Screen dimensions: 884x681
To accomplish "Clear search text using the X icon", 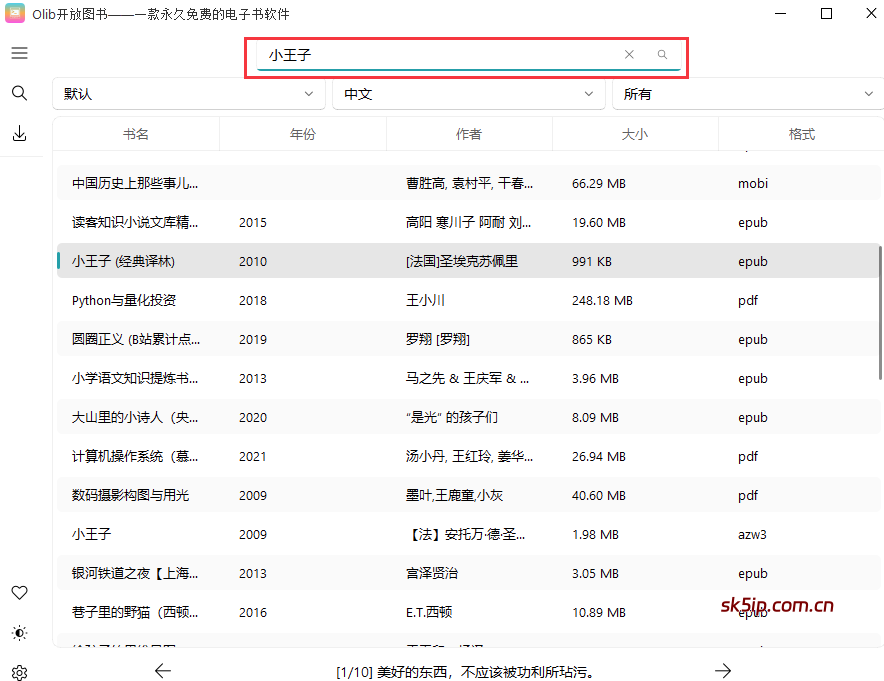I will coord(629,54).
